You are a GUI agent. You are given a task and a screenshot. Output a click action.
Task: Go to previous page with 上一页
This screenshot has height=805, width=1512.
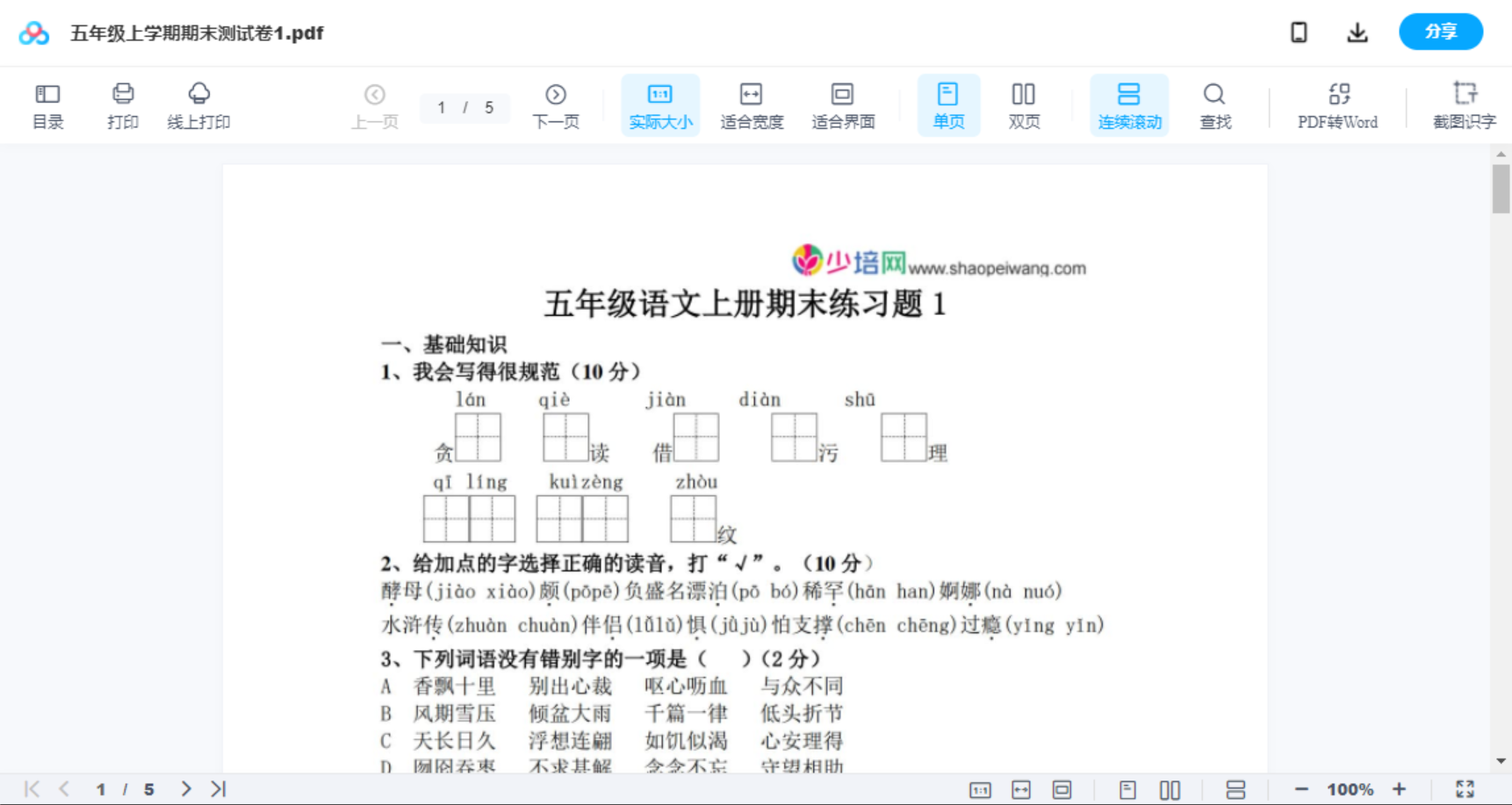375,106
